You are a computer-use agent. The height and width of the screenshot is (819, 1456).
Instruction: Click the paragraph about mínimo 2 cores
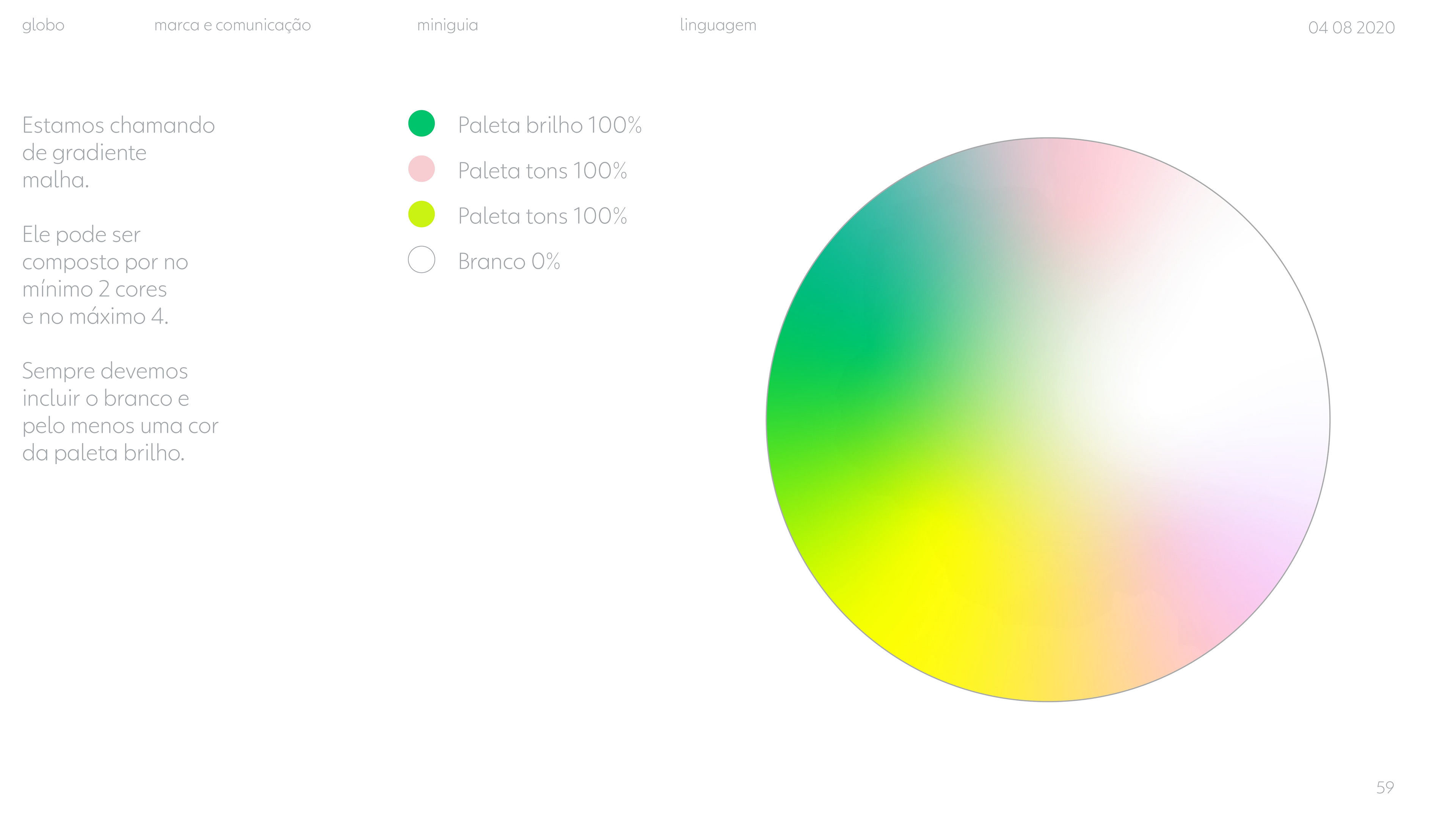[105, 275]
